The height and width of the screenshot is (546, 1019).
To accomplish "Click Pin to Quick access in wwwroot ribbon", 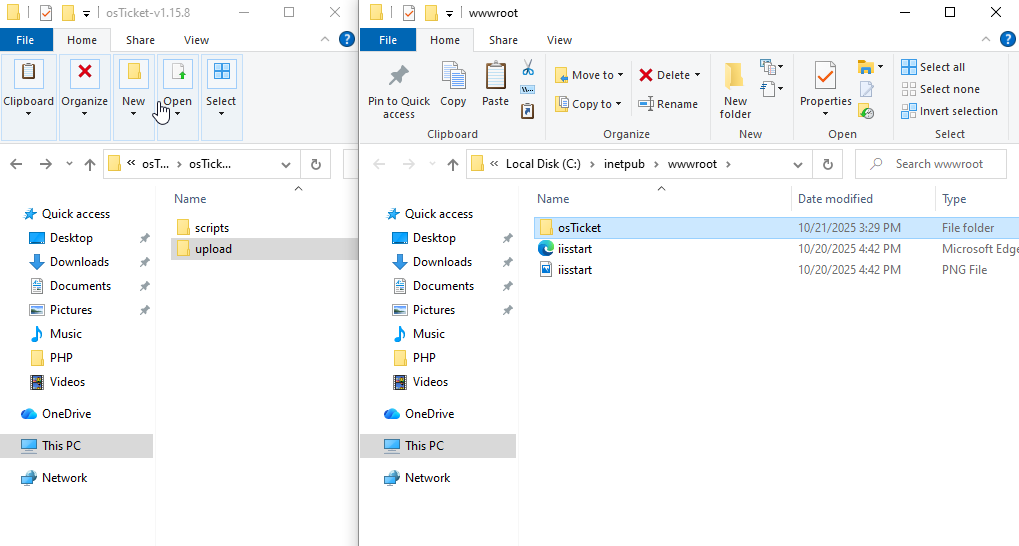I will pos(398,91).
